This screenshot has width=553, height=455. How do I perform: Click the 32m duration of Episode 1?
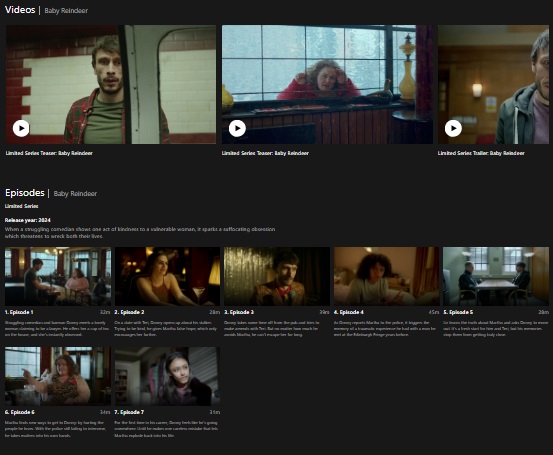tap(105, 312)
